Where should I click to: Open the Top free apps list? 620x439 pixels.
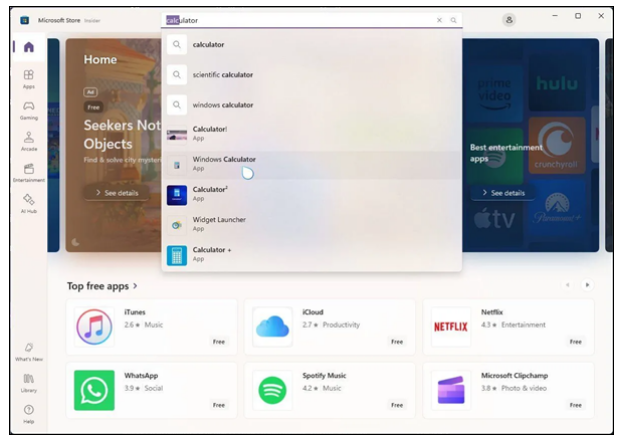pyautogui.click(x=98, y=286)
